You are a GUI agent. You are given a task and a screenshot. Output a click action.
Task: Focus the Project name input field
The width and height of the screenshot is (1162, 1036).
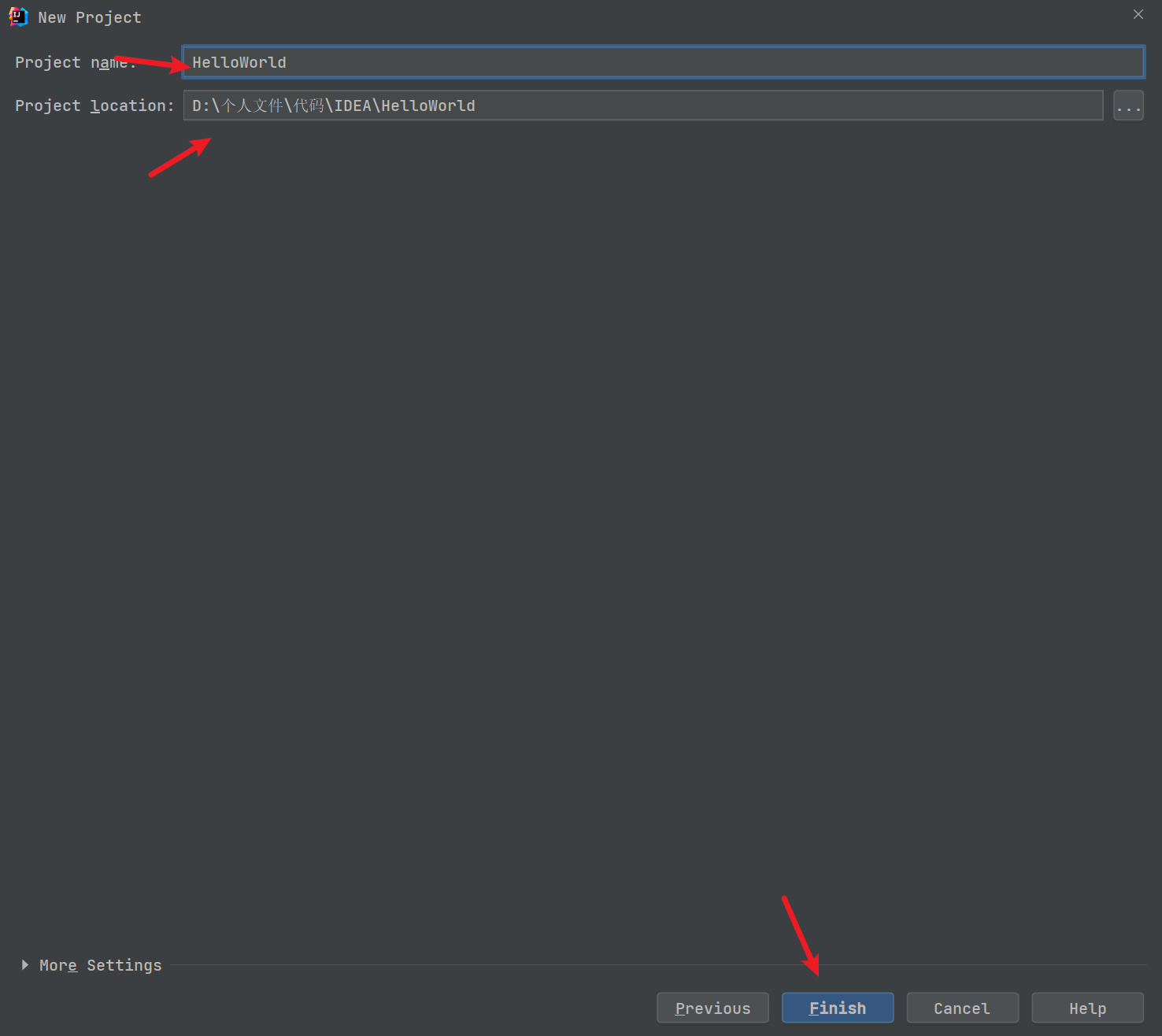tap(661, 62)
